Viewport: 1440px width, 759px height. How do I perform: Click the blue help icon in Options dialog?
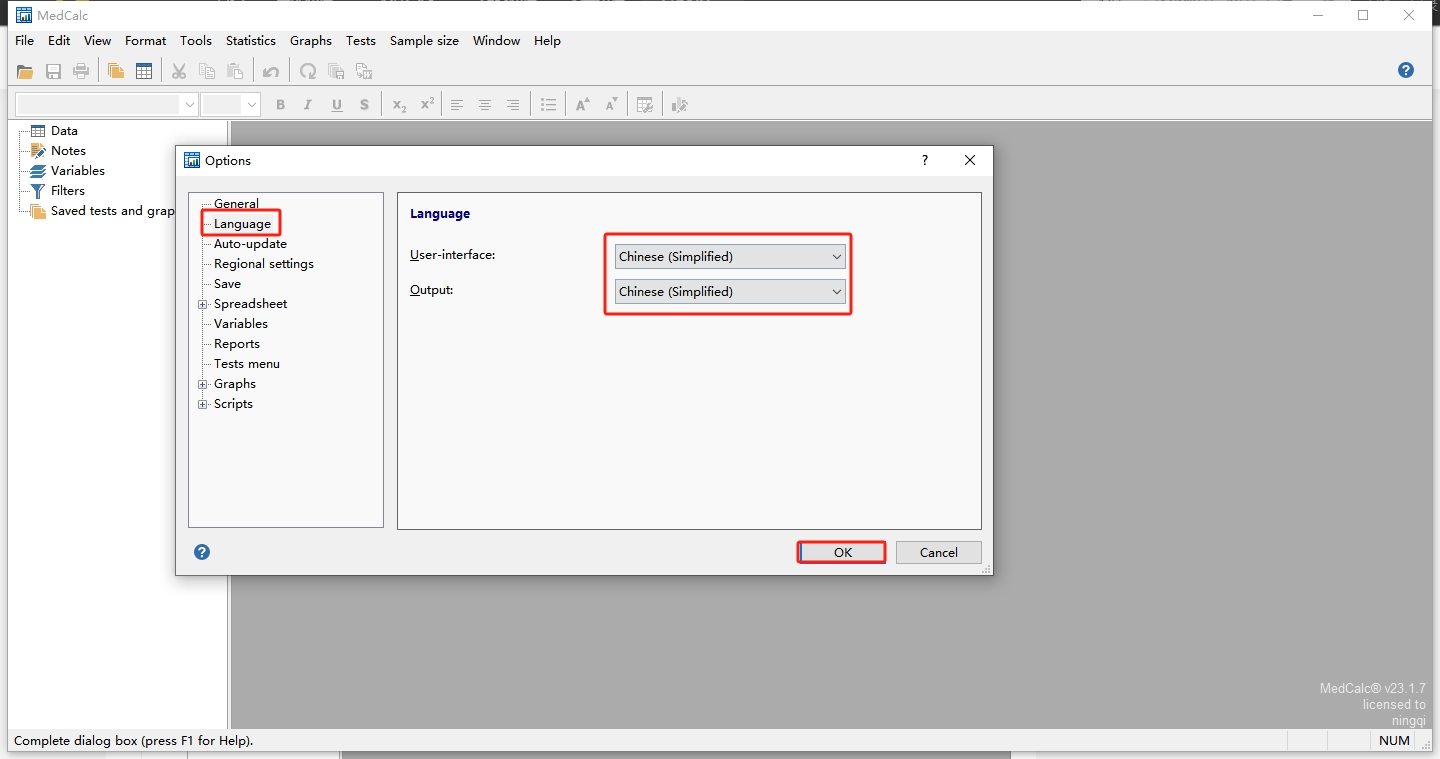202,552
